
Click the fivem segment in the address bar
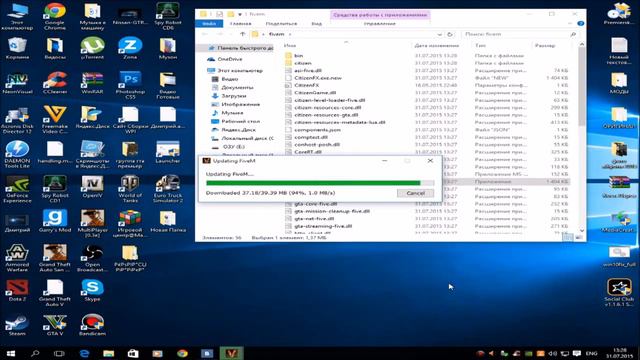(x=276, y=34)
